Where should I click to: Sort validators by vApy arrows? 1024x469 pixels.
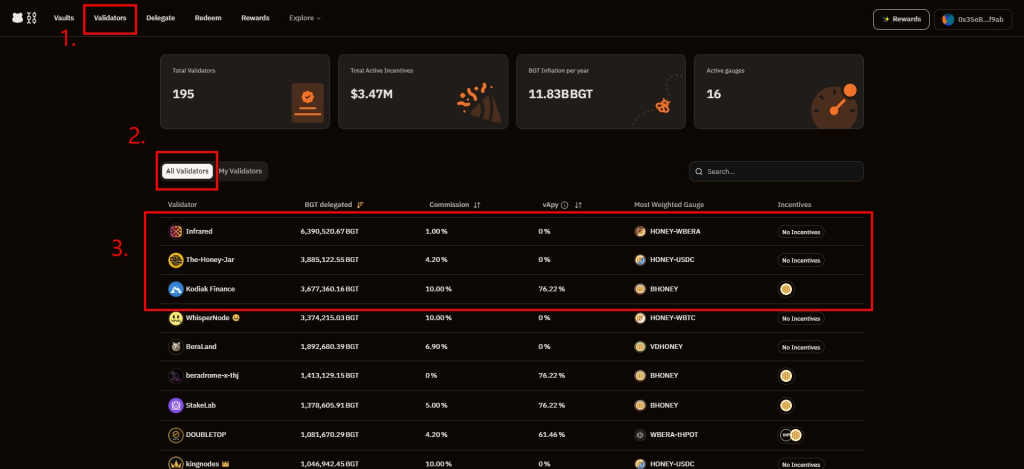(578, 205)
